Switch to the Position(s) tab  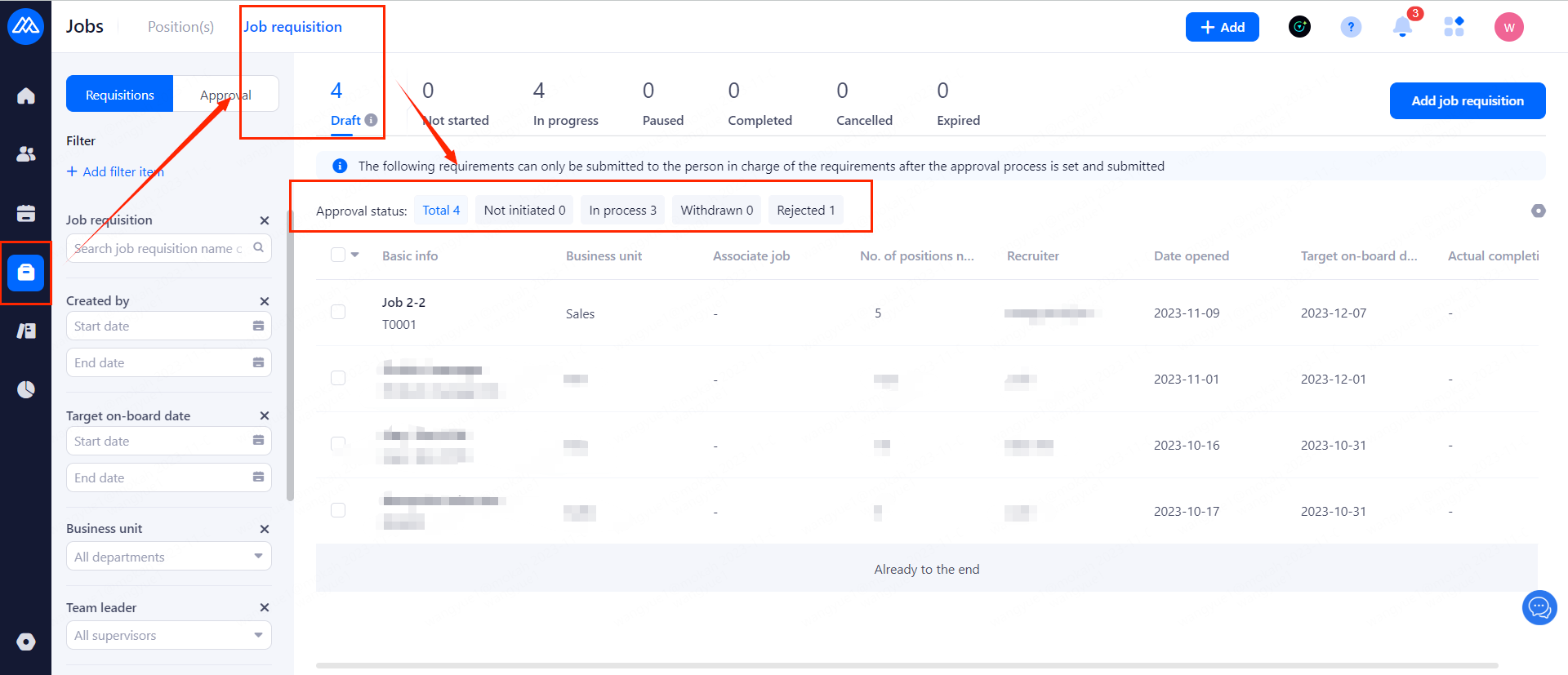pyautogui.click(x=180, y=27)
